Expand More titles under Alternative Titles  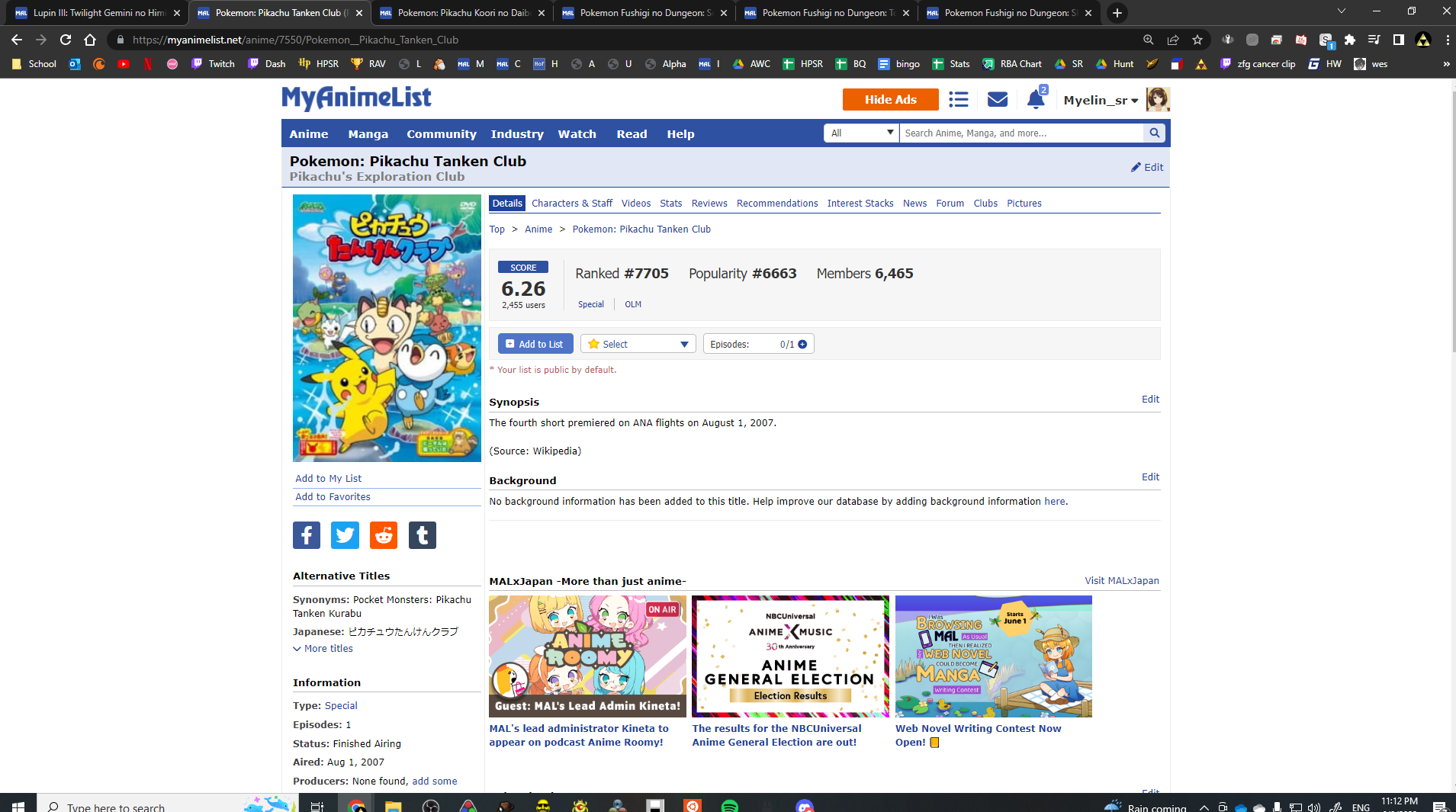click(x=323, y=649)
